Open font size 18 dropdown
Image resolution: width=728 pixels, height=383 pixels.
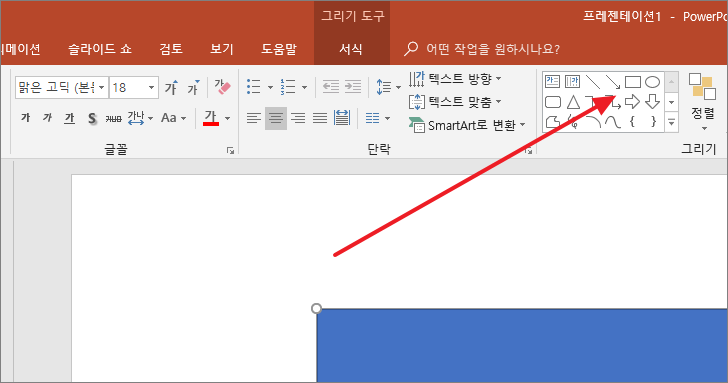tap(151, 87)
